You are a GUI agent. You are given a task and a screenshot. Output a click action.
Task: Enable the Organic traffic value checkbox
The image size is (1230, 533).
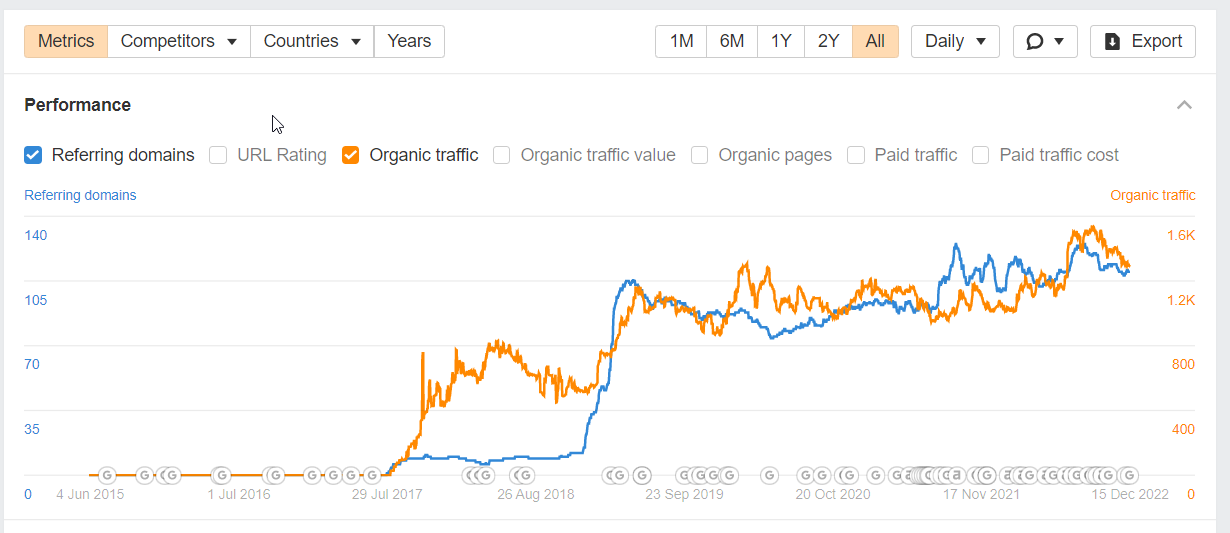coord(502,155)
